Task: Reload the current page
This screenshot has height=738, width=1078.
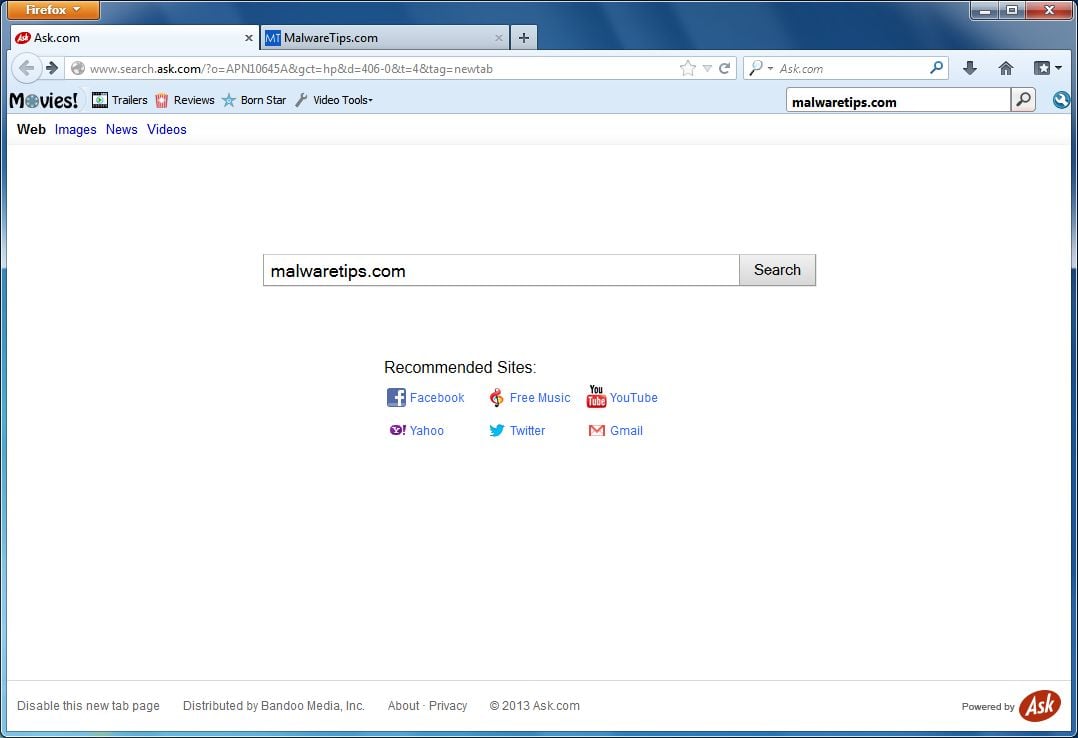Action: click(x=725, y=68)
